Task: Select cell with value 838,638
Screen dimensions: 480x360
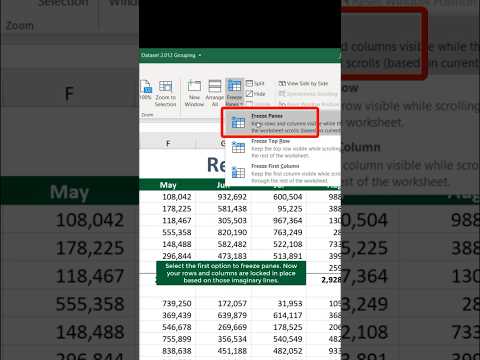Action: click(168, 351)
